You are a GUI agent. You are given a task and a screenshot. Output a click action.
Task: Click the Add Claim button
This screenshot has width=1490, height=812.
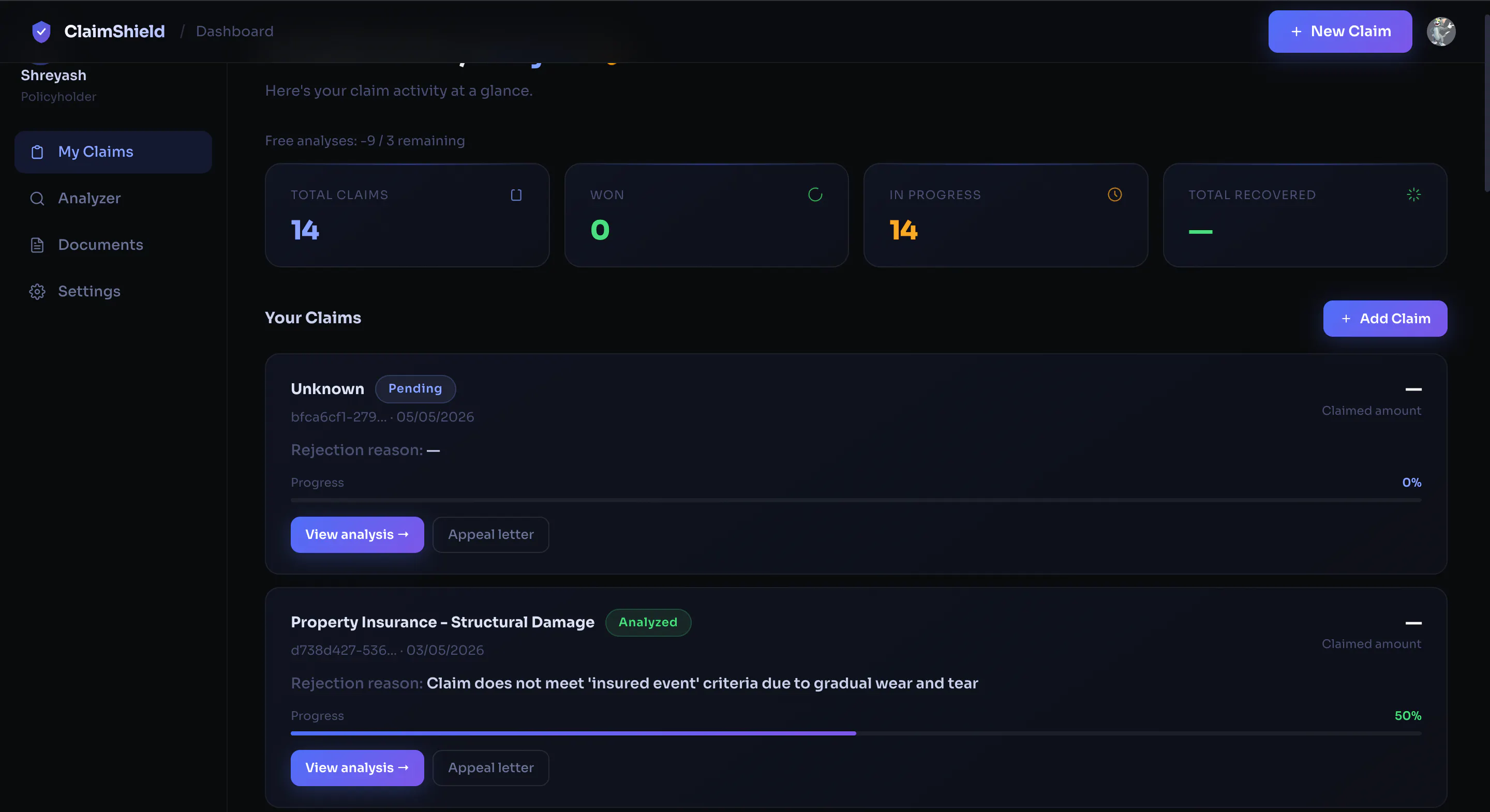pyautogui.click(x=1385, y=319)
